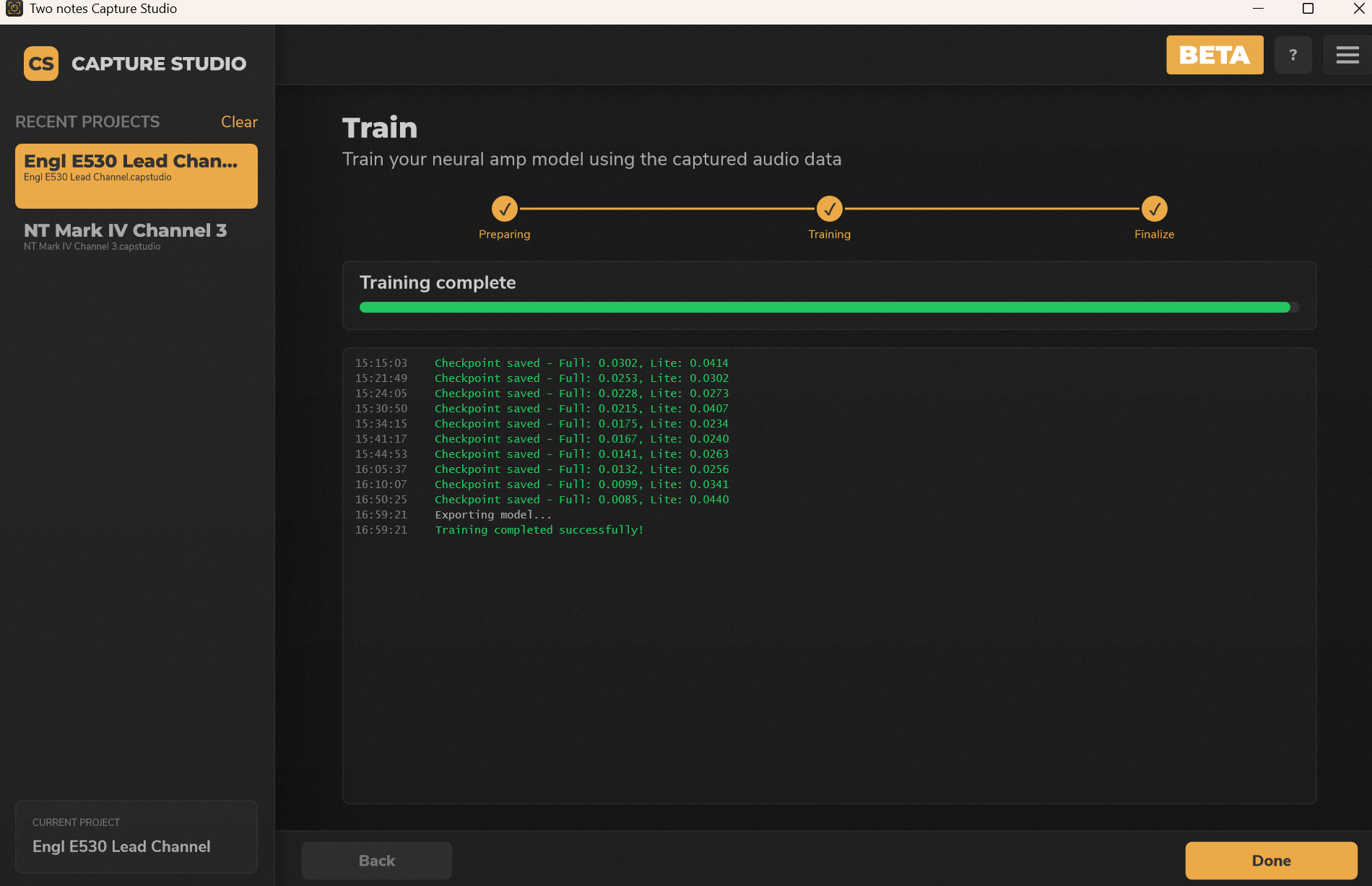
Task: Select the 16:05:37 checkpoint log line
Action: click(x=542, y=469)
